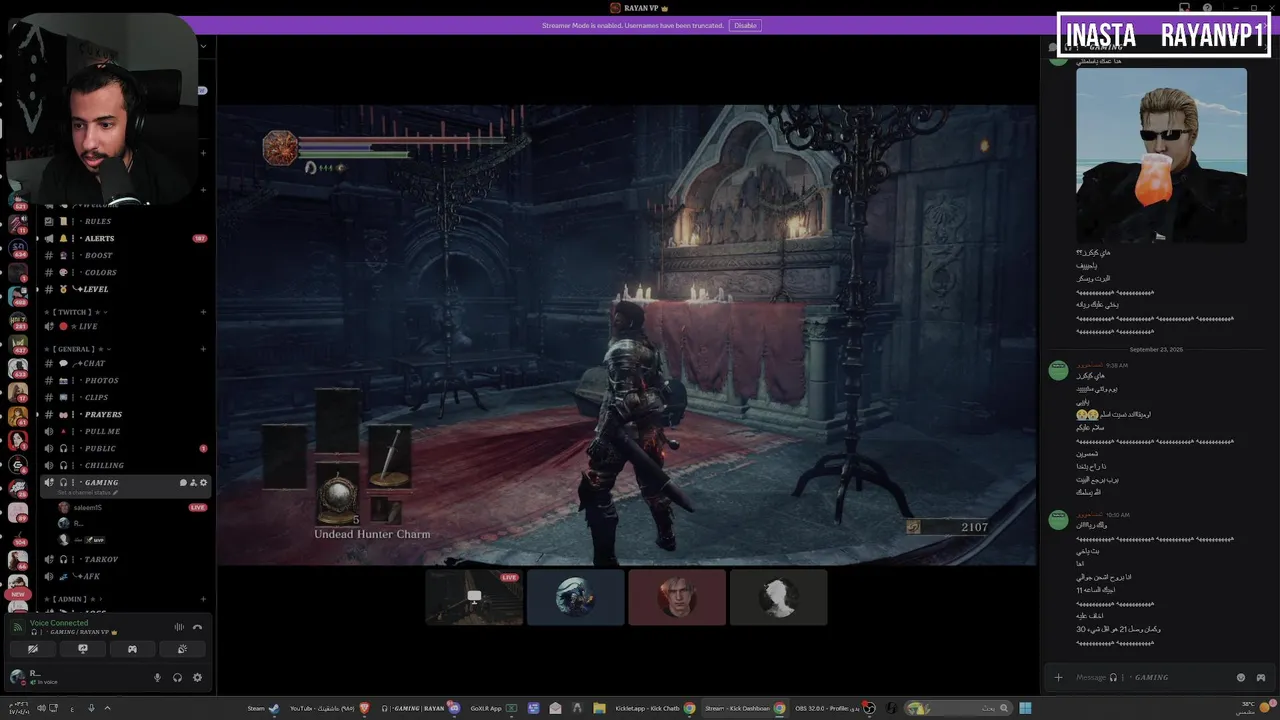Create a channel in the GENERAL category
This screenshot has width=1280, height=720.
pyautogui.click(x=203, y=349)
